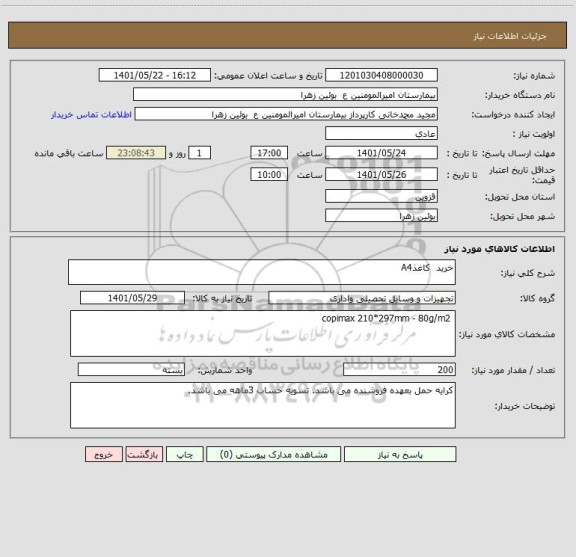Click goods group field 'تجهیزات و وسایل تحصیلی واداری'
Screen dimensions: 576x557
tap(362, 298)
